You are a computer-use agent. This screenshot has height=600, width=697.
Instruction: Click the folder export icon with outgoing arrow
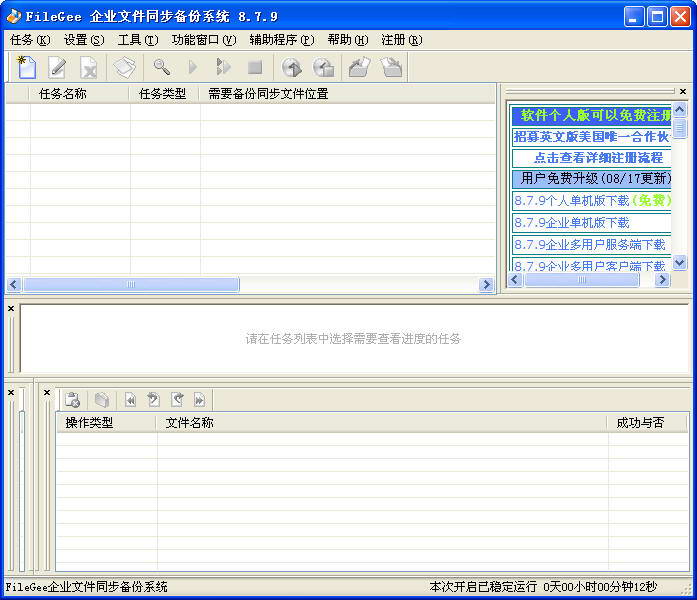pos(359,67)
